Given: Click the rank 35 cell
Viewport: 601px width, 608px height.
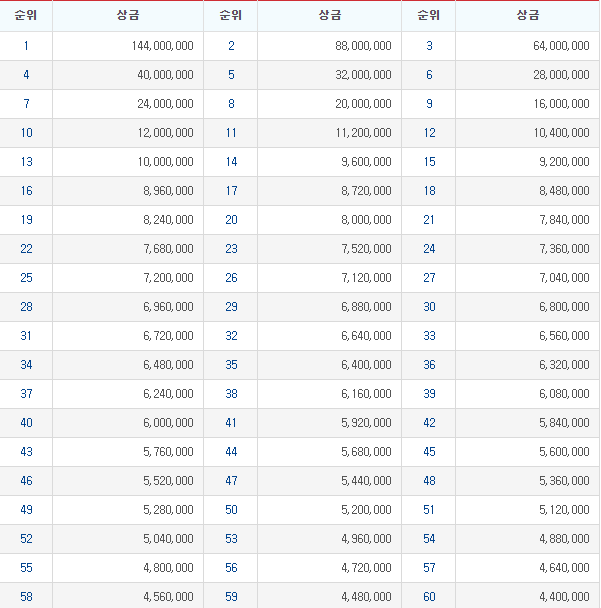Looking at the screenshot, I should click(x=231, y=365).
